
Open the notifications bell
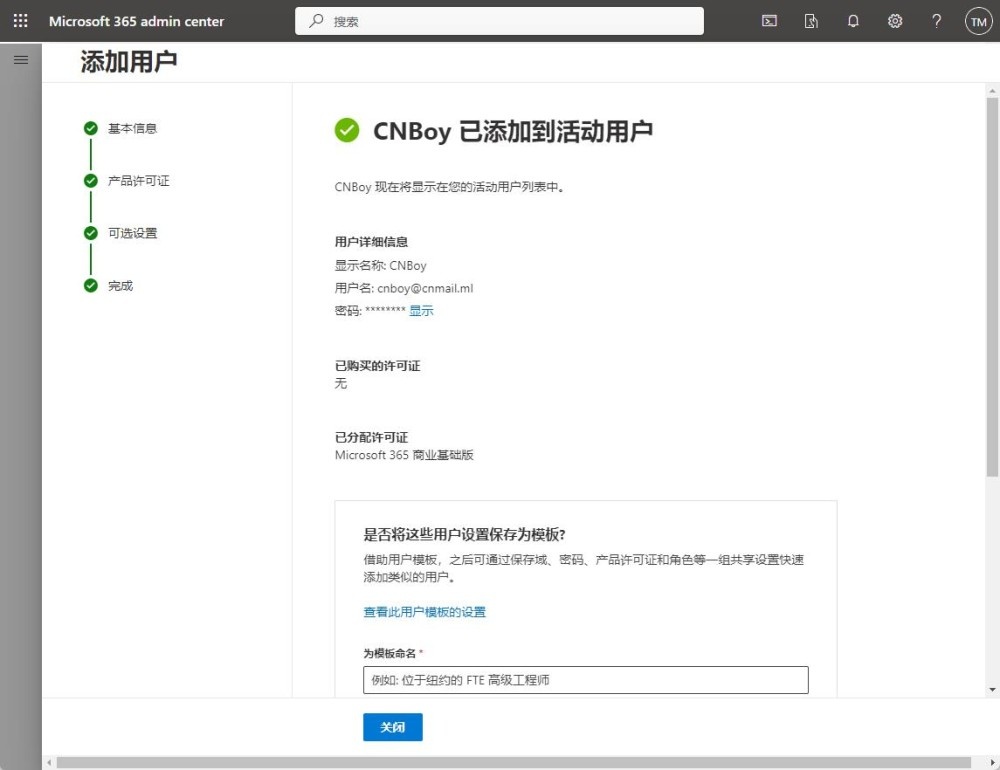(x=853, y=21)
